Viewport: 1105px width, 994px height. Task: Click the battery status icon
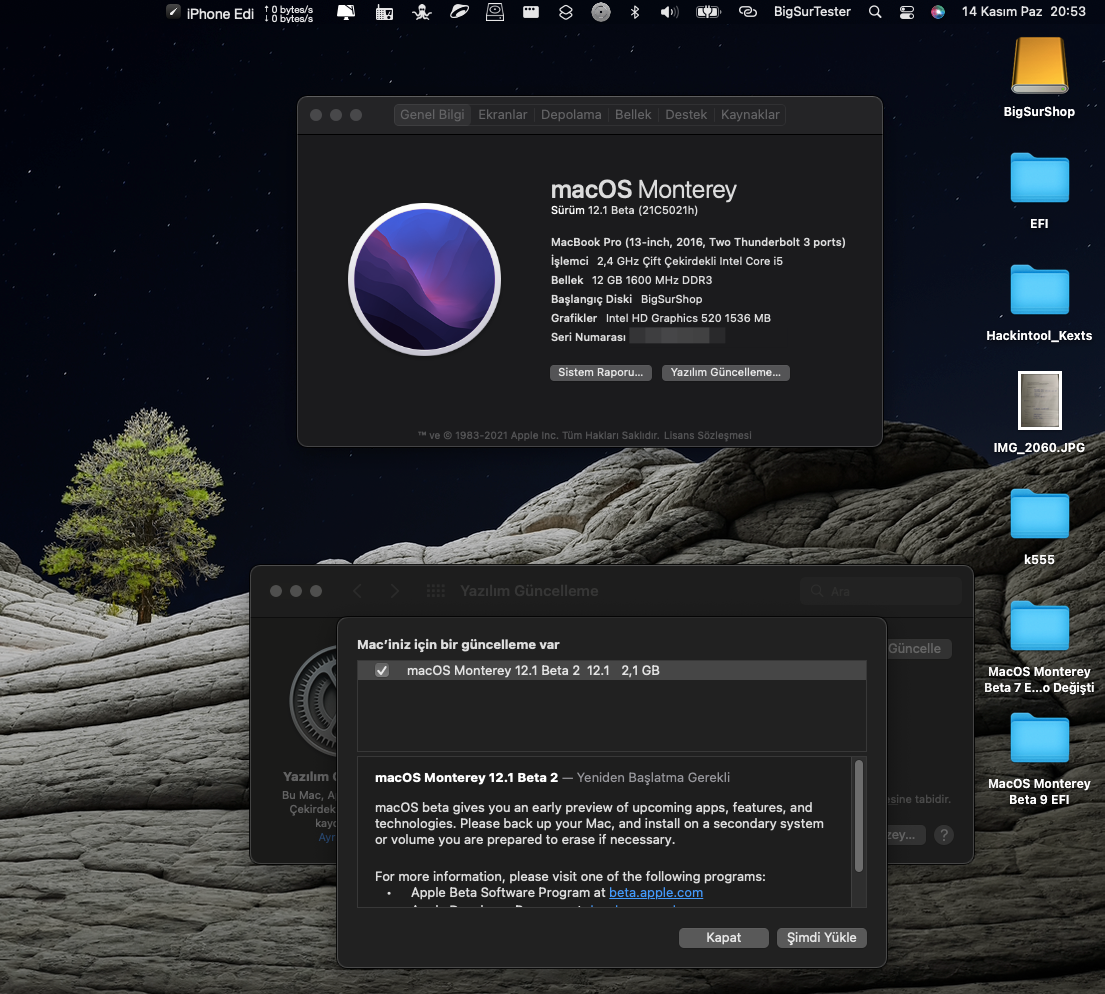708,12
